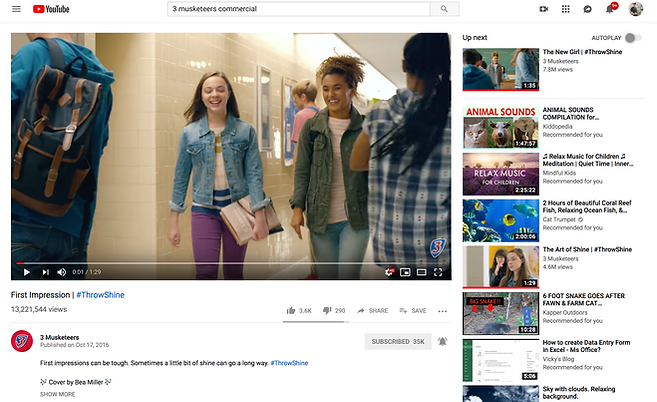Open the account avatar menu
Image resolution: width=657 pixels, height=402 pixels.
[636, 9]
